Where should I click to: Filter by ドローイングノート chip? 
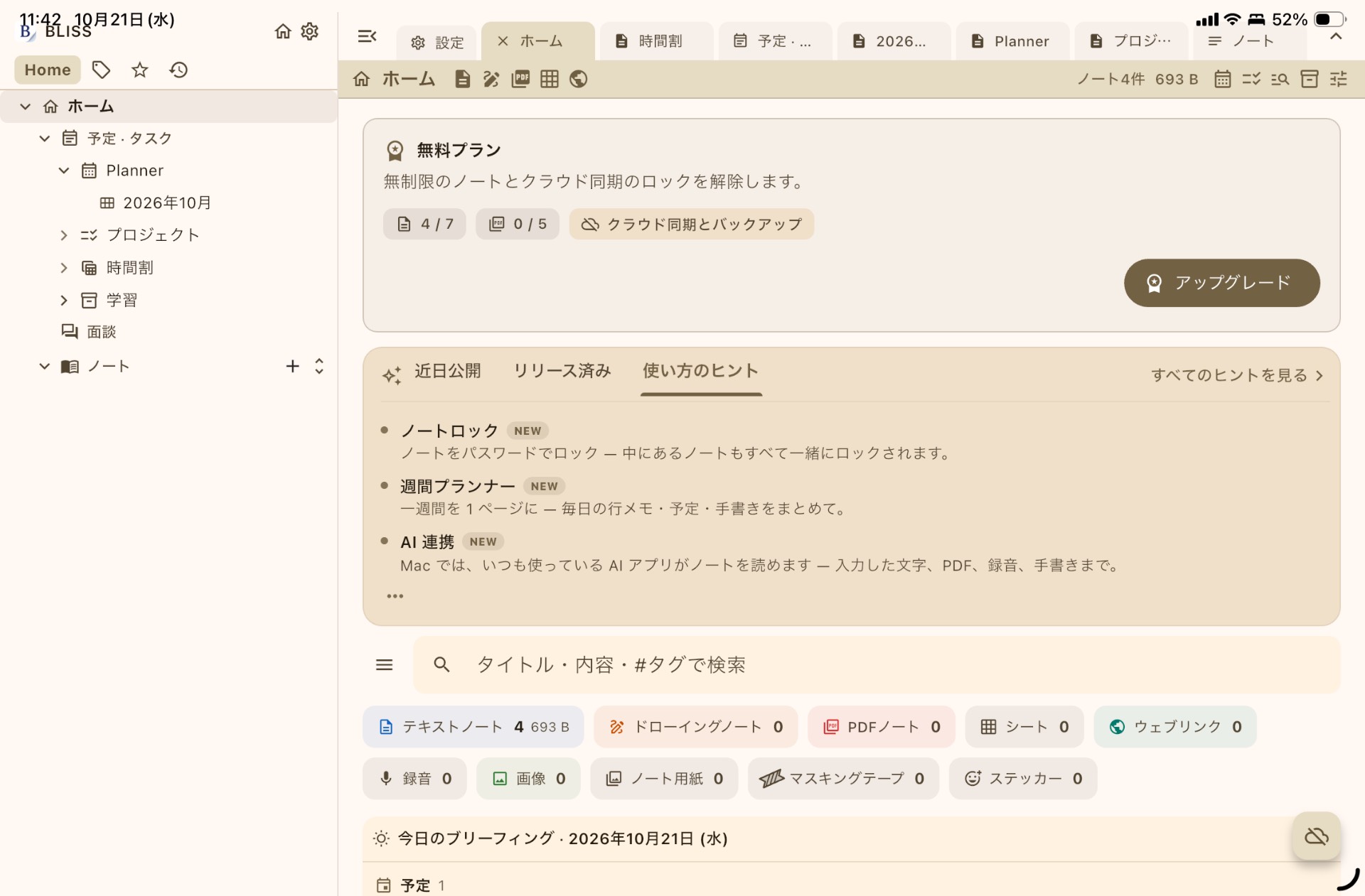point(696,727)
